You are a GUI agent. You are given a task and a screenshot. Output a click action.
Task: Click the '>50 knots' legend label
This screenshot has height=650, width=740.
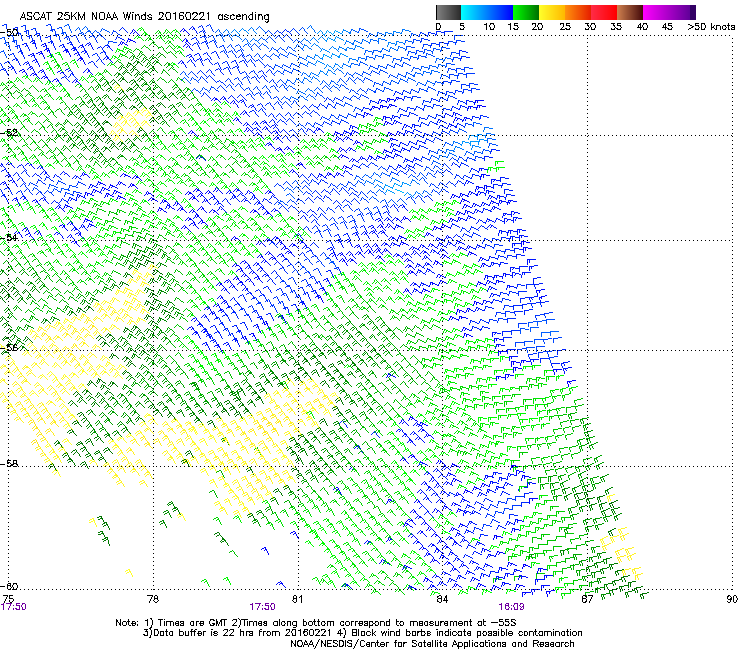pyautogui.click(x=711, y=27)
